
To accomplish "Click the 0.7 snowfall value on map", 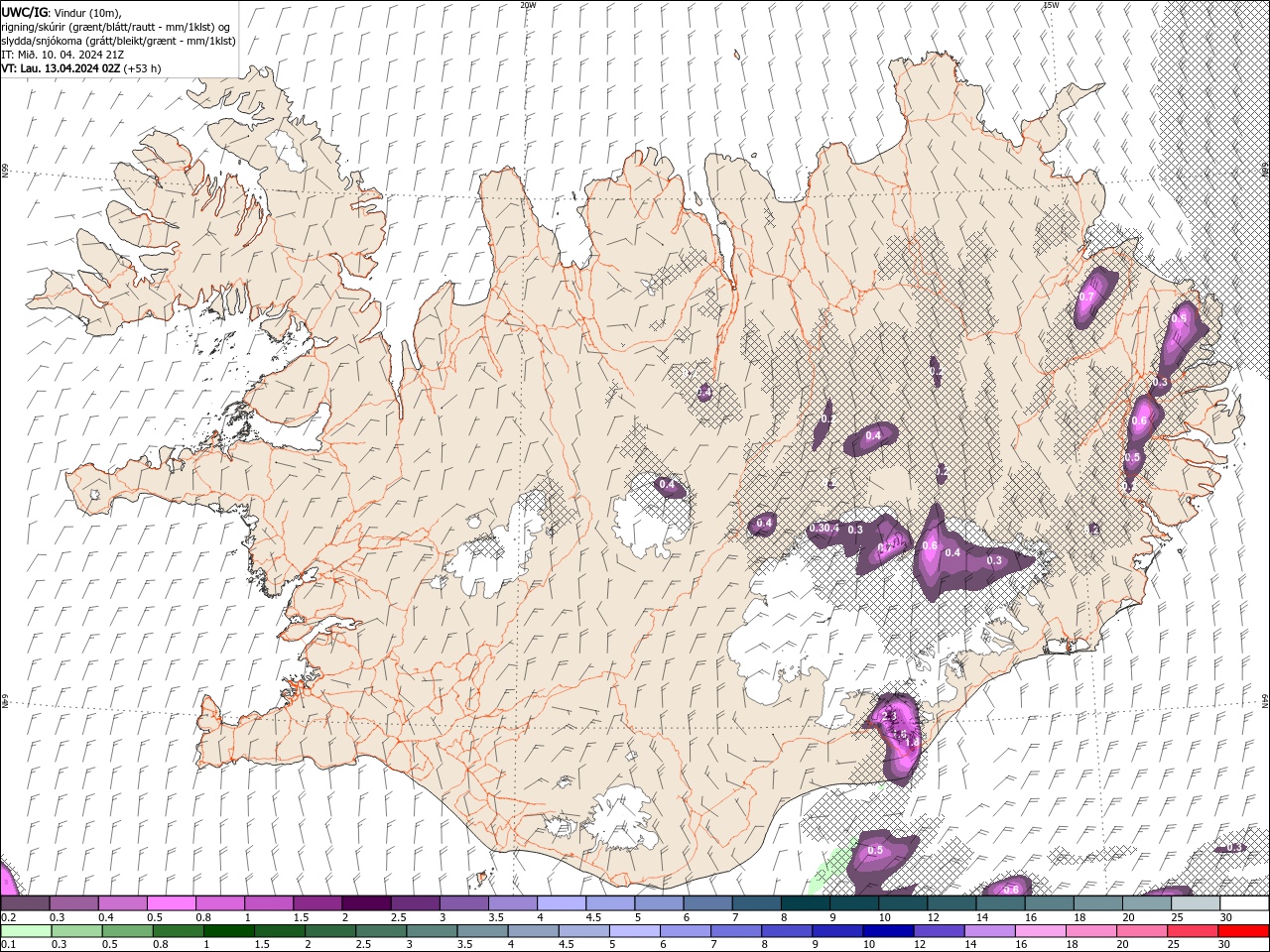I will (x=1086, y=297).
